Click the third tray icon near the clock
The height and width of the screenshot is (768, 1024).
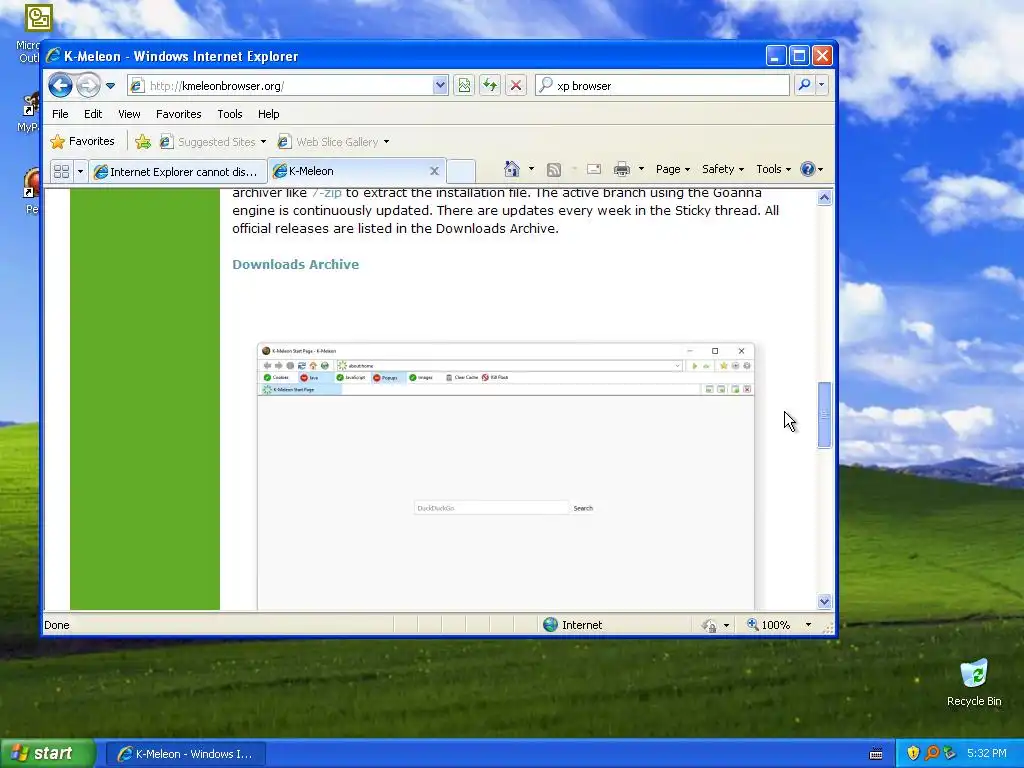[950, 754]
